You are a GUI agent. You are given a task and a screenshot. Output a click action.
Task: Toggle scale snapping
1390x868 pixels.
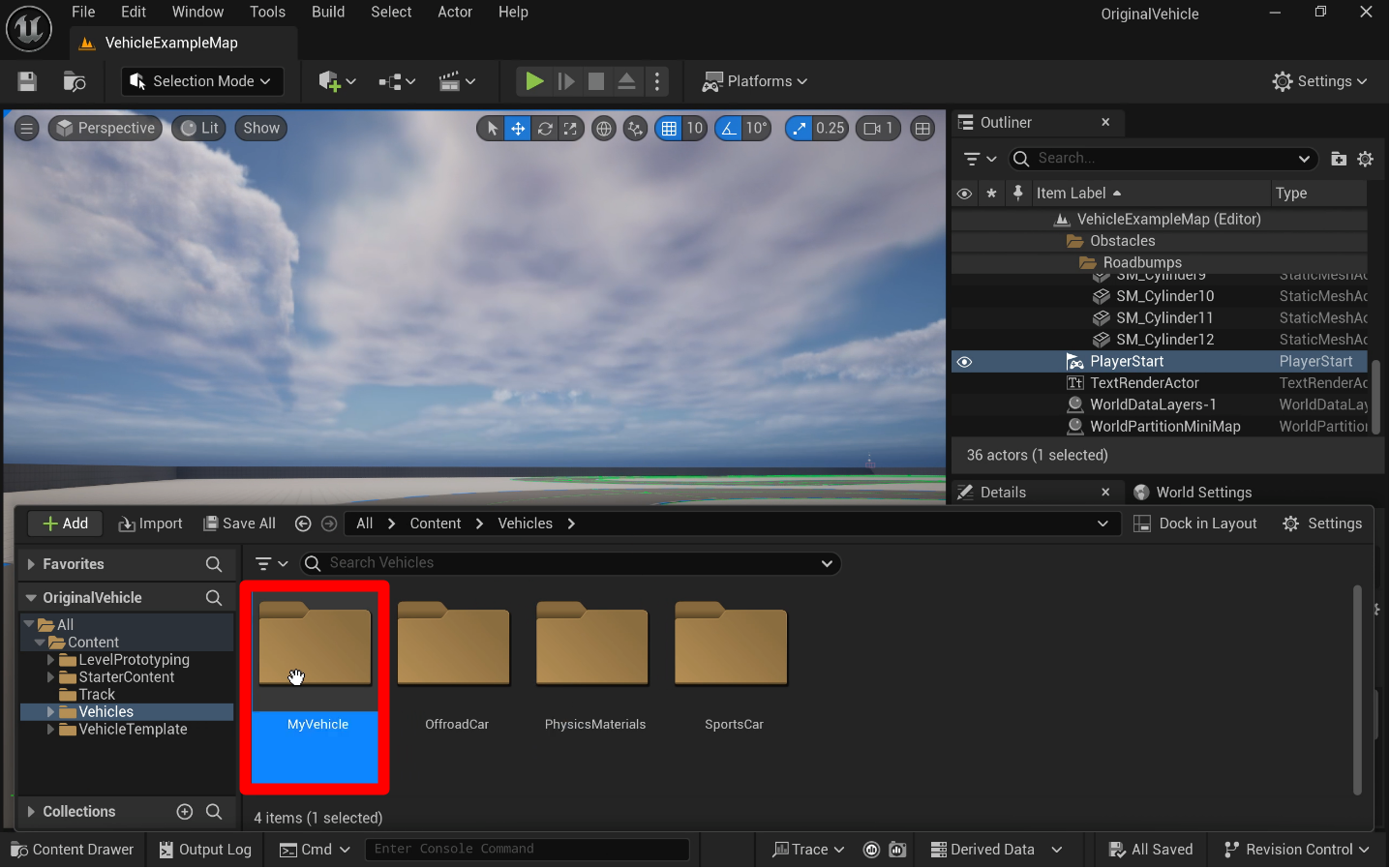(x=799, y=128)
